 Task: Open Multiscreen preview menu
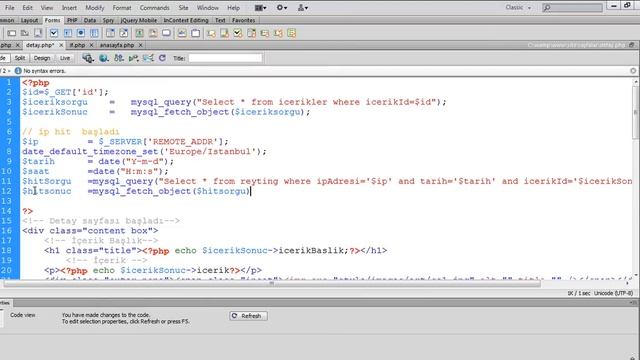pos(88,58)
